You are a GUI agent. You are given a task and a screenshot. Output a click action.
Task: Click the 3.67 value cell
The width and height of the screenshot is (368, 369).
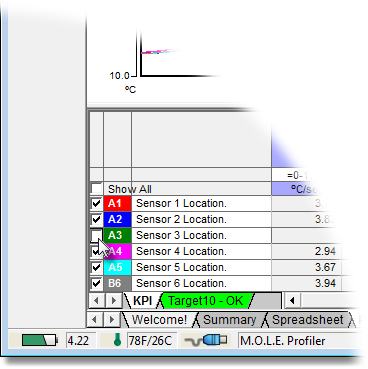tap(307, 267)
